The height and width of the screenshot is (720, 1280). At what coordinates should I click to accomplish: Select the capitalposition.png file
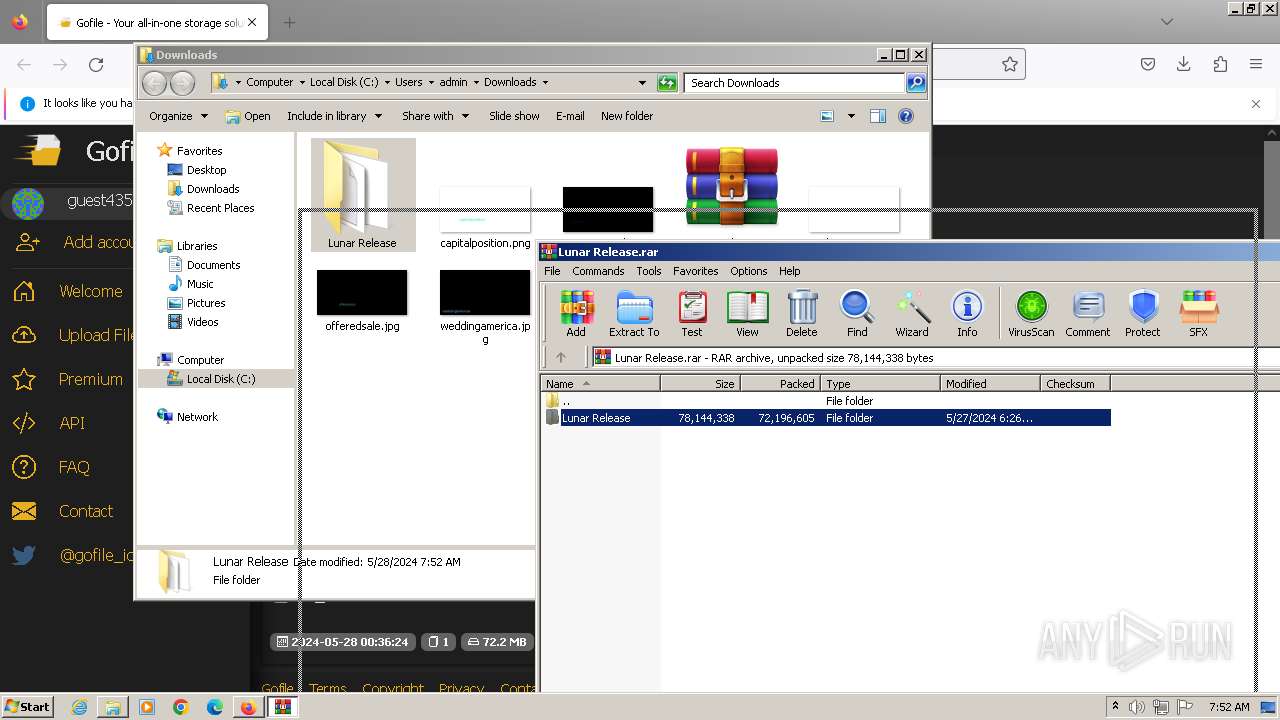tap(485, 217)
